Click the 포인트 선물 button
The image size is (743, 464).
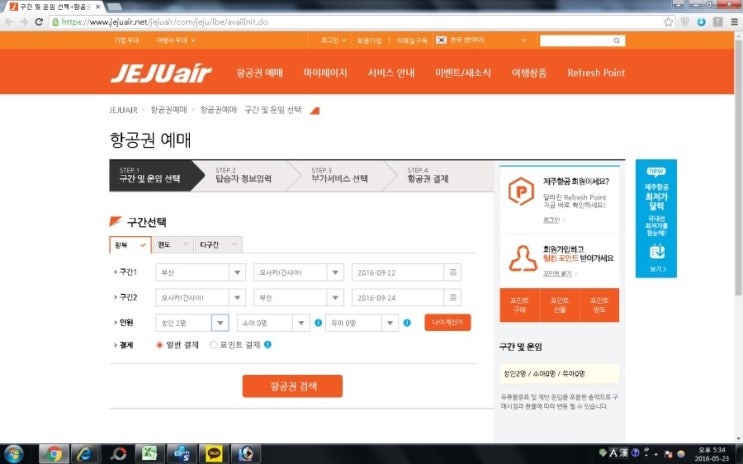pos(560,305)
